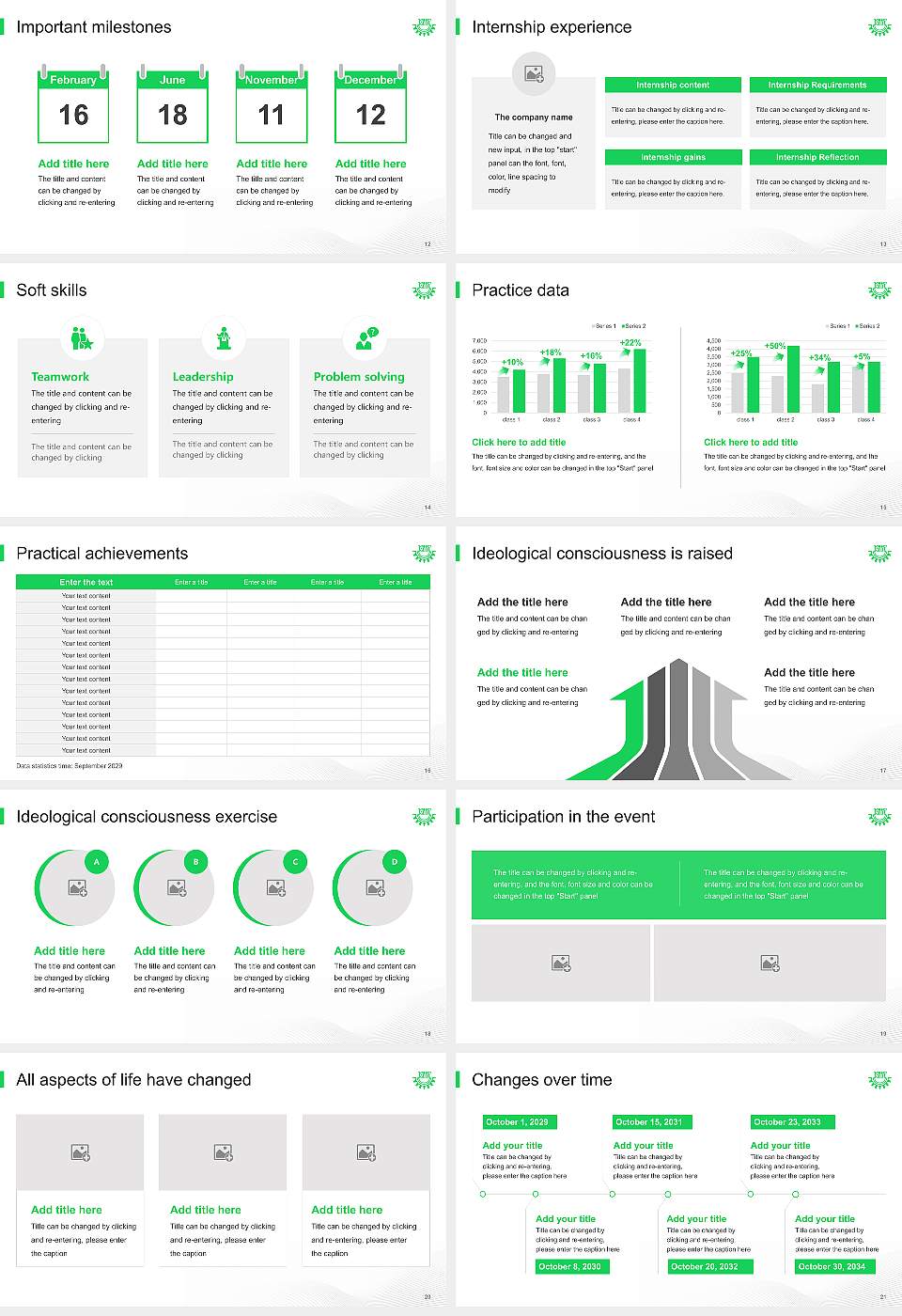Screen dimensions: 902x1316
Task: Click the October 23, 2033 date tag
Action: pos(787,1121)
